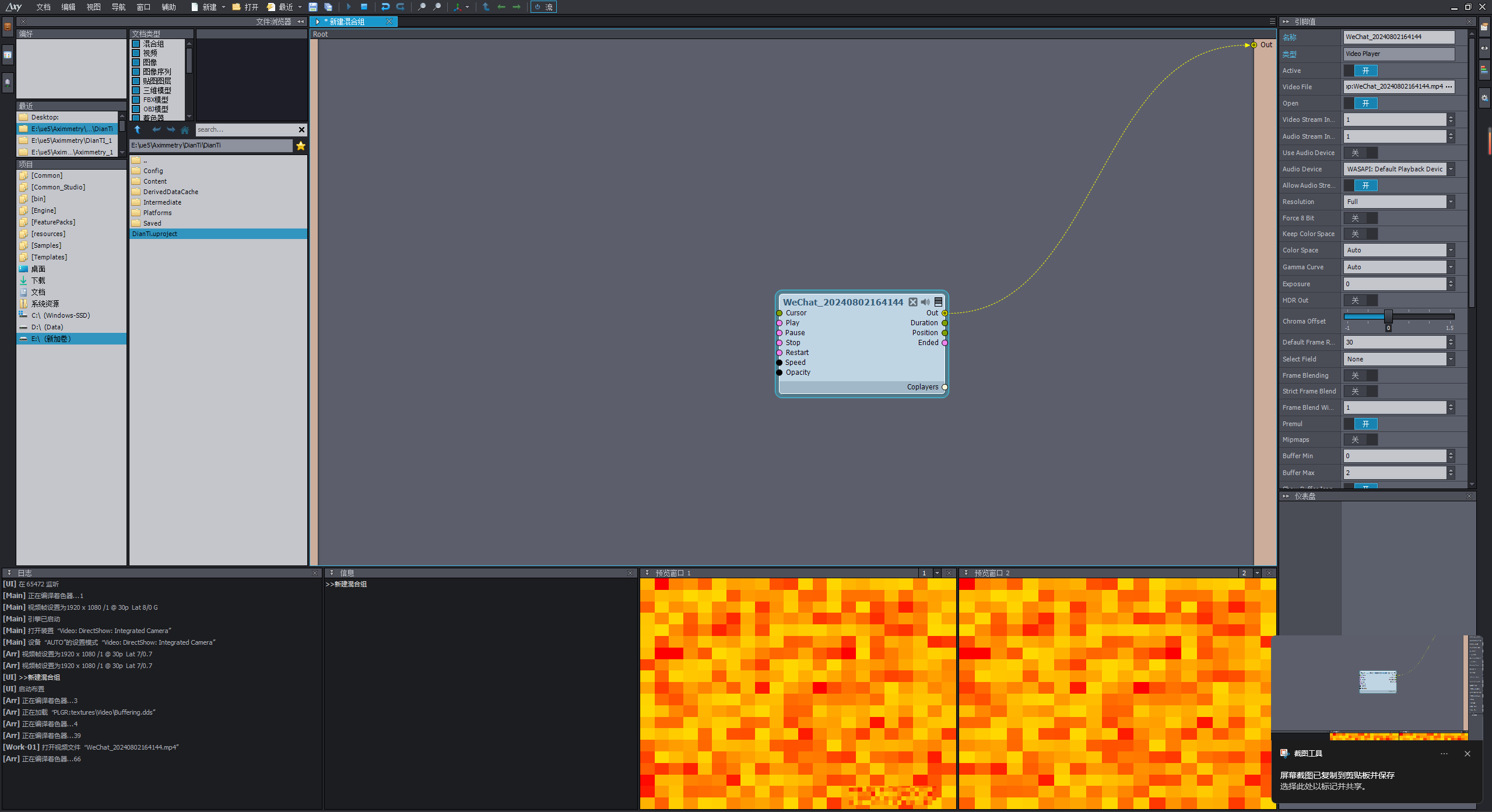Click the Redo arrow in toolbar
This screenshot has width=1492, height=812.
pyautogui.click(x=401, y=7)
